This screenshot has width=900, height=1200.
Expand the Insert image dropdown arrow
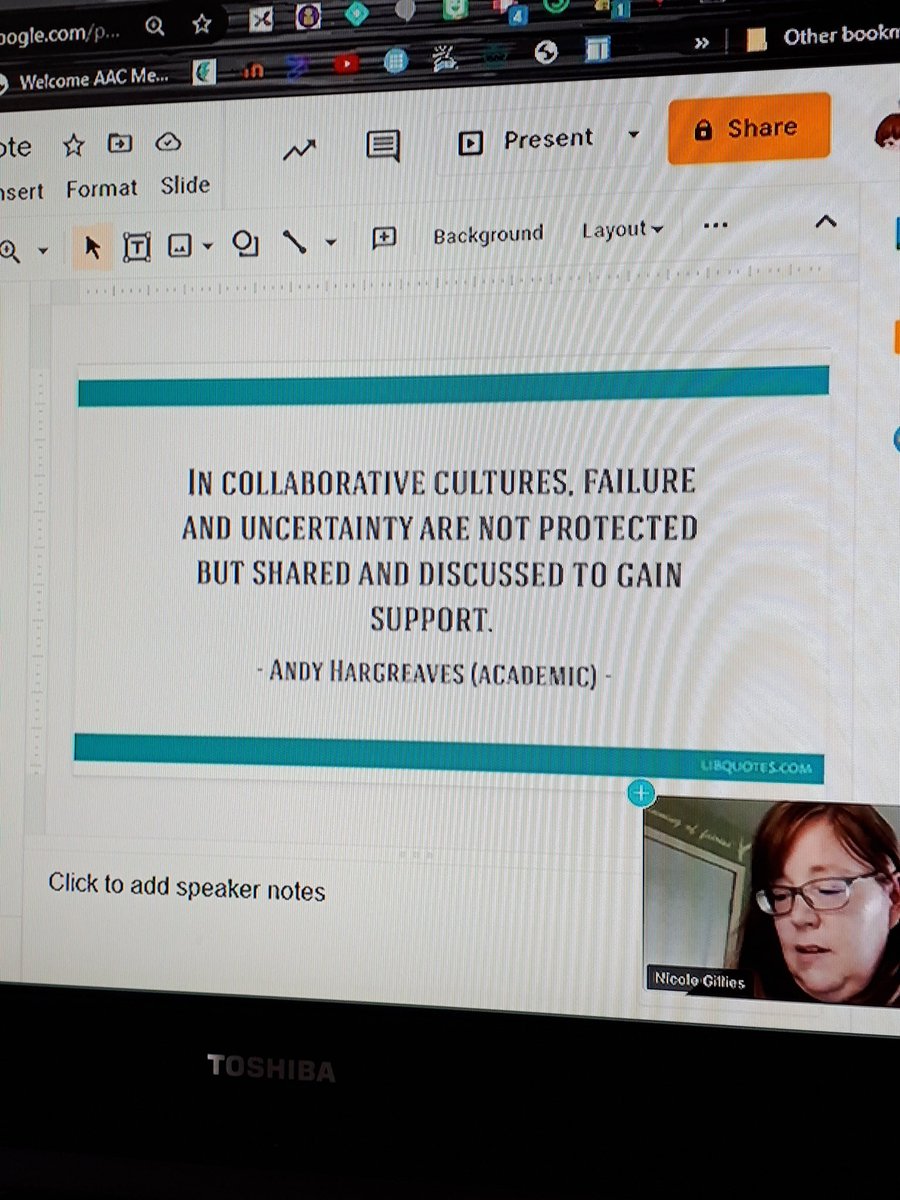click(207, 245)
